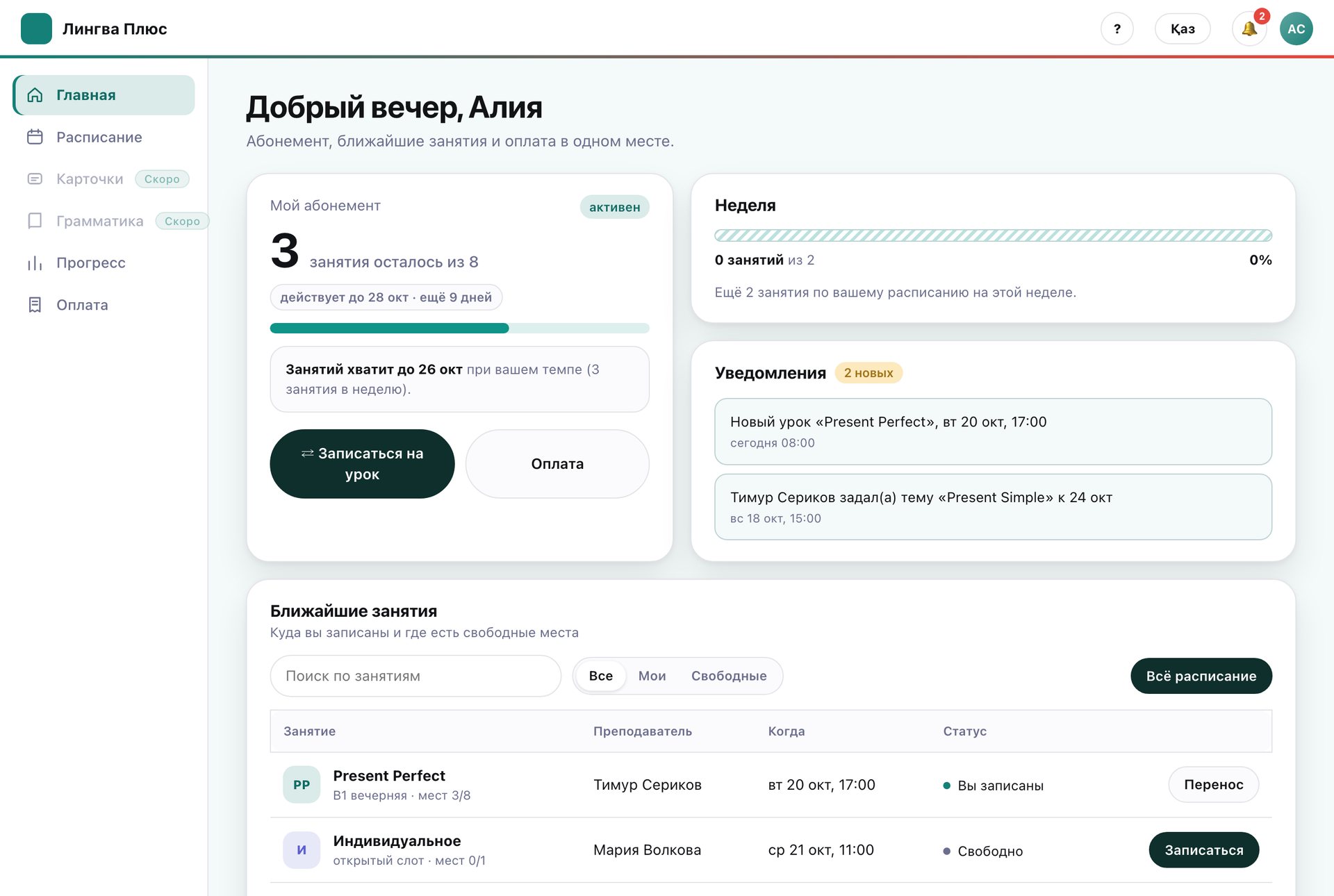
Task: Click the активен status badge
Action: point(615,207)
